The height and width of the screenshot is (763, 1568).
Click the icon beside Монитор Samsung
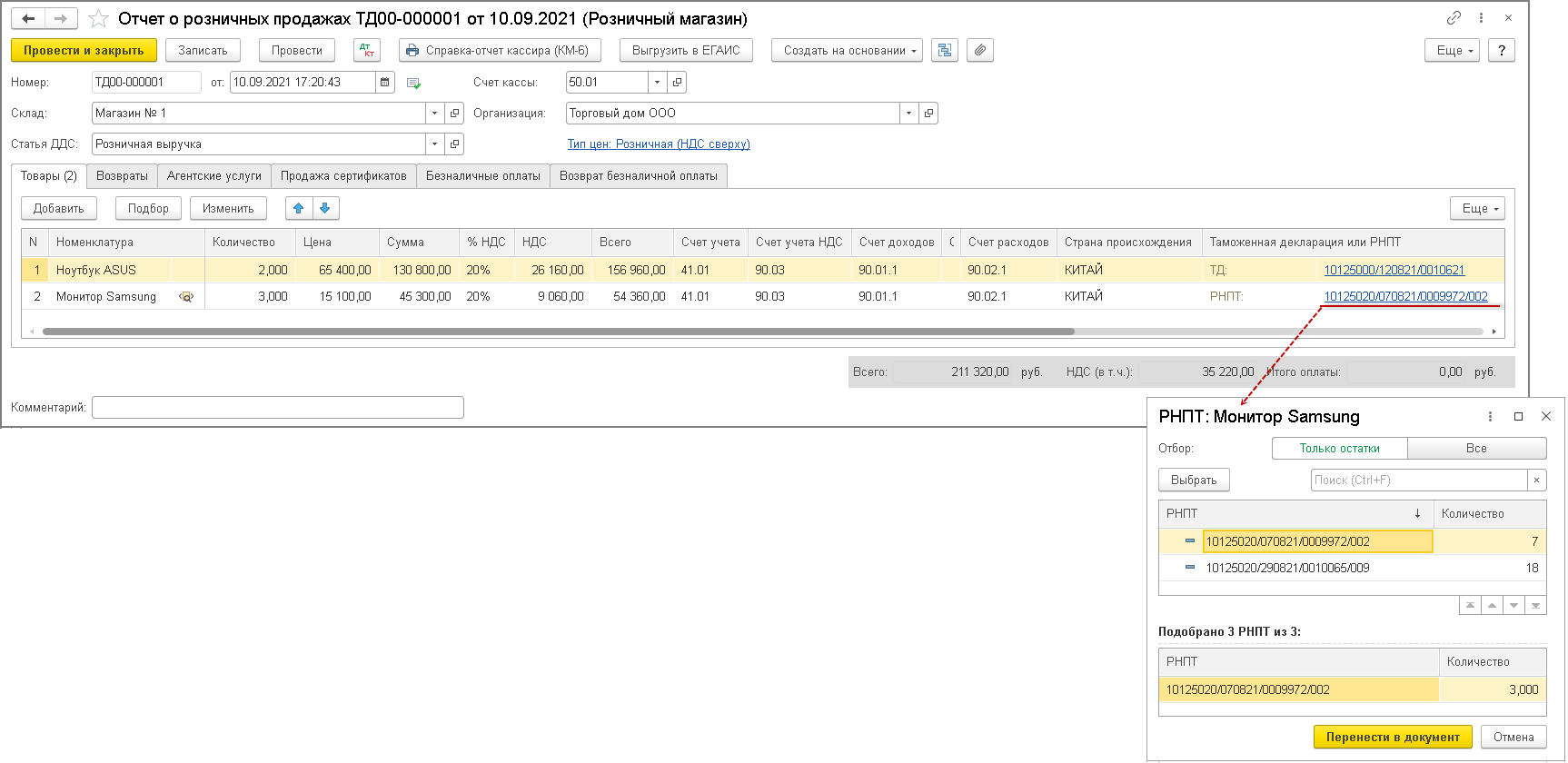point(186,297)
